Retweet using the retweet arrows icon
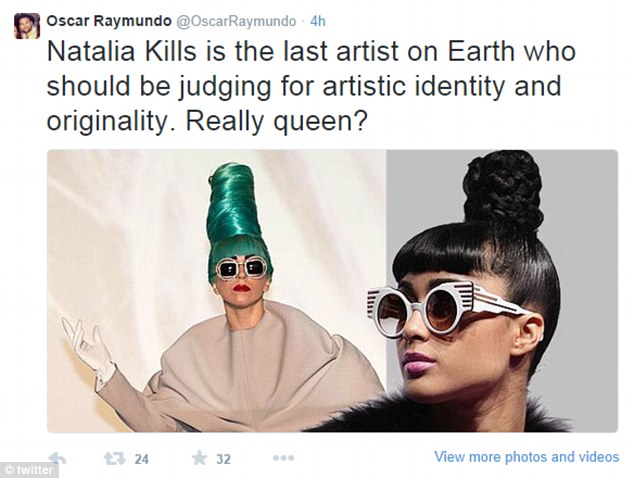The image size is (634, 478). (x=115, y=459)
